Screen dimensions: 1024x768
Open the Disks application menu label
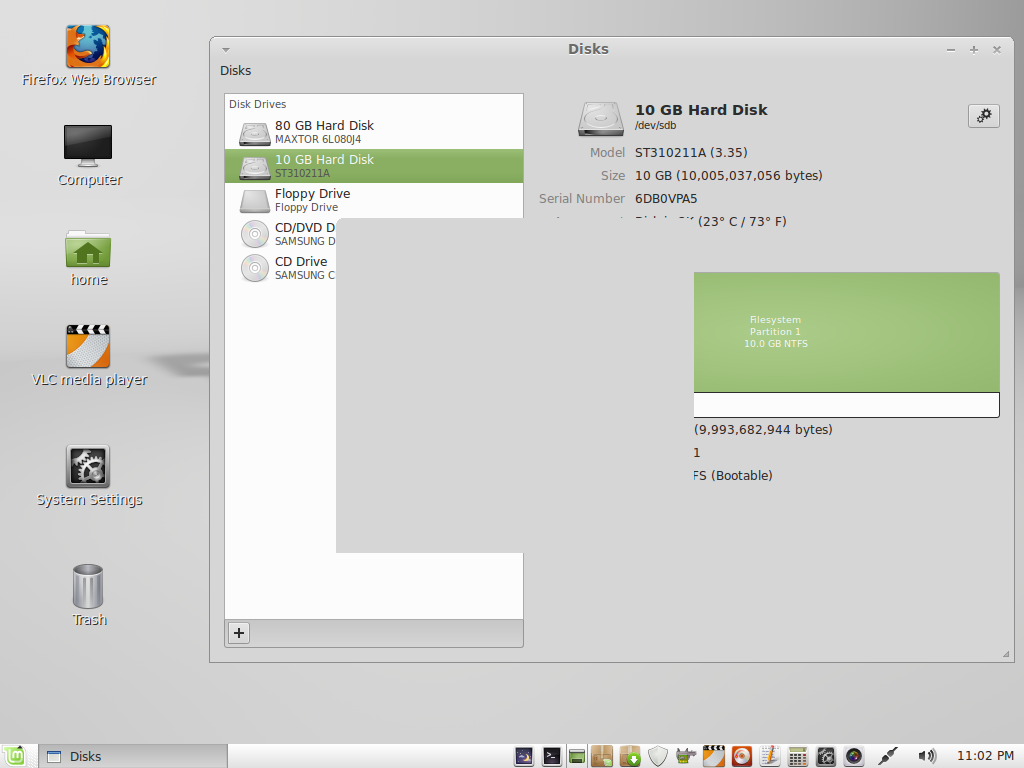(x=235, y=71)
